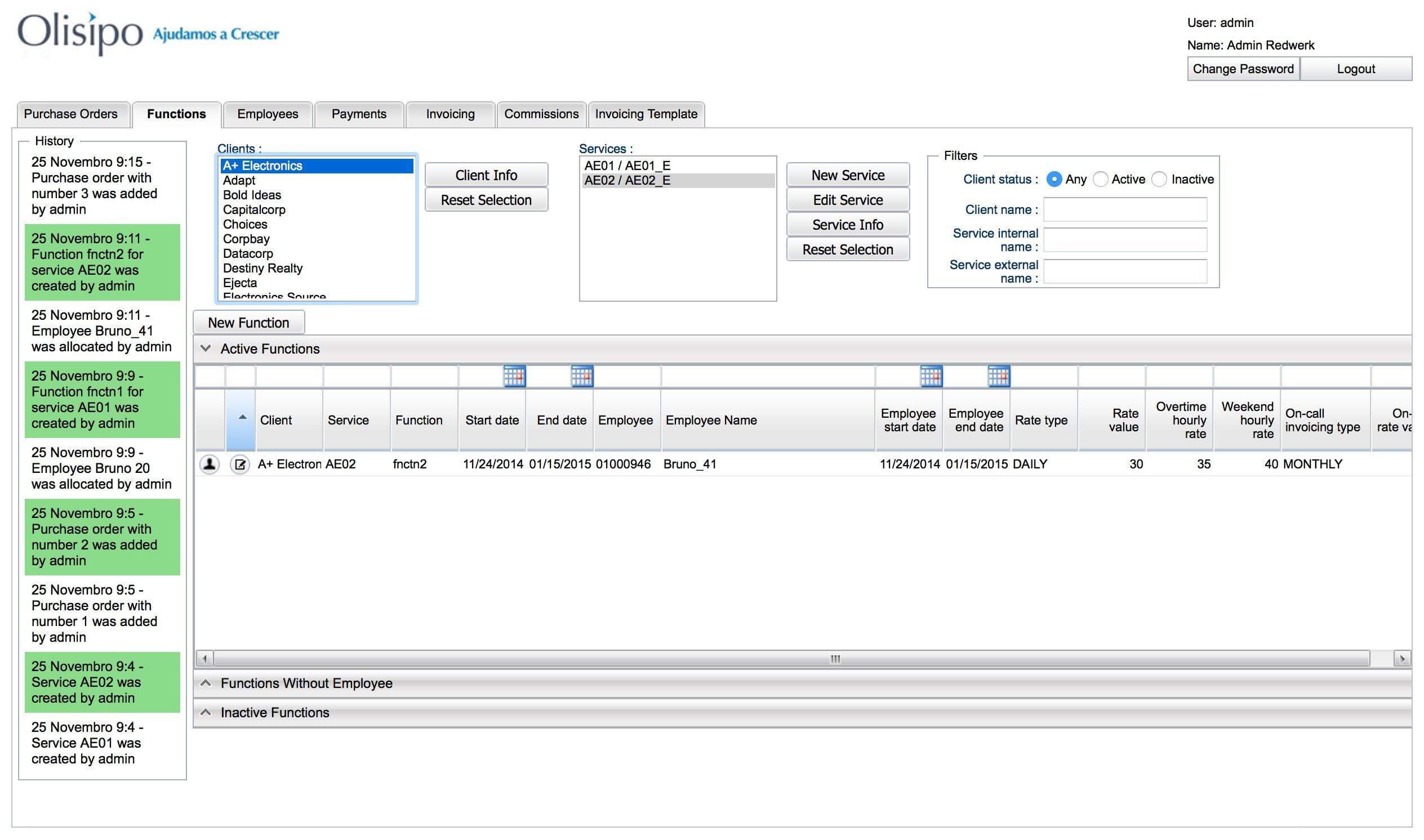Click the Service internal name field
This screenshot has height=840, width=1424.
1125,240
